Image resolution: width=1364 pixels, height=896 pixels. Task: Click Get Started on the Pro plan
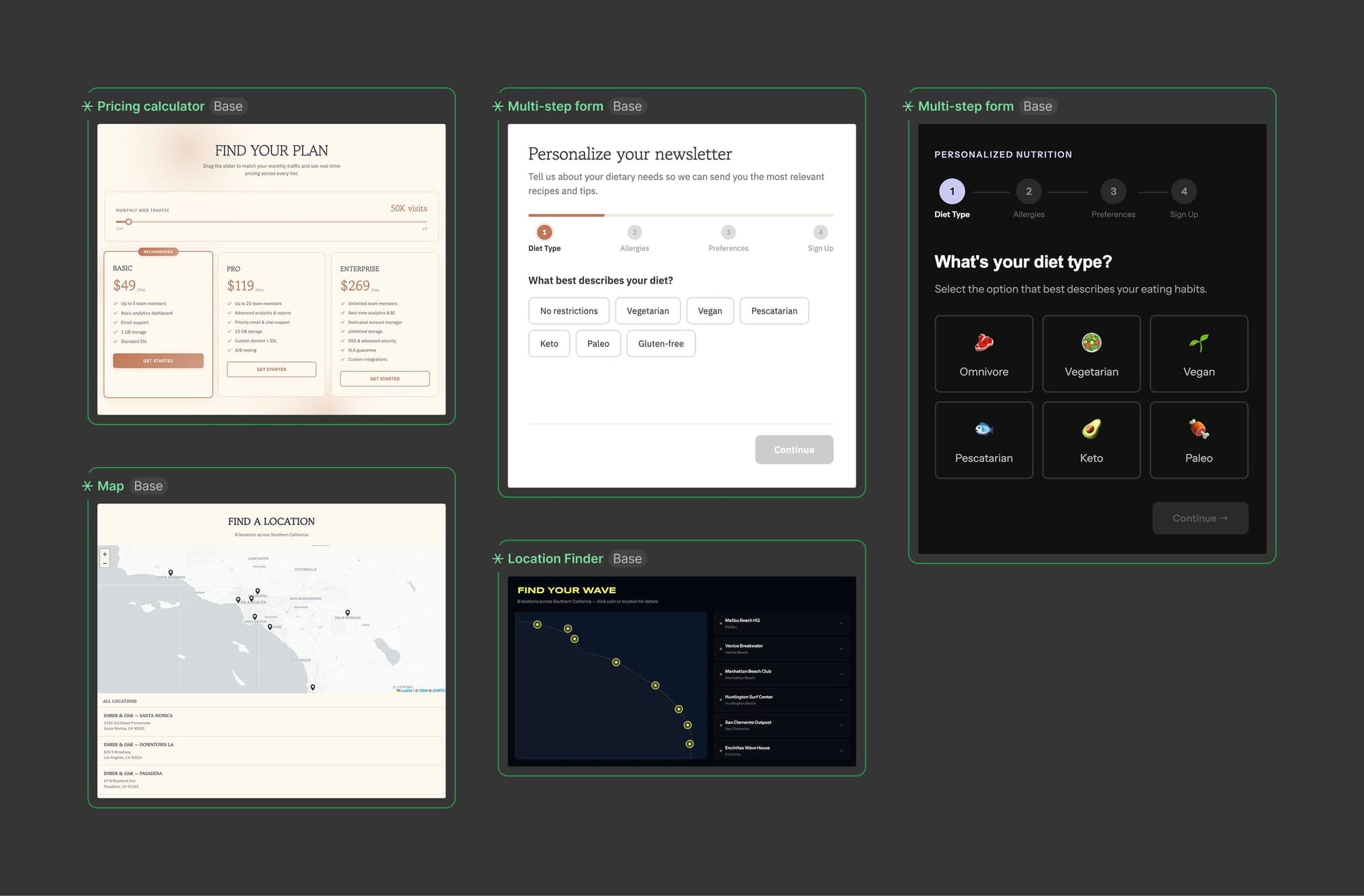(x=271, y=370)
